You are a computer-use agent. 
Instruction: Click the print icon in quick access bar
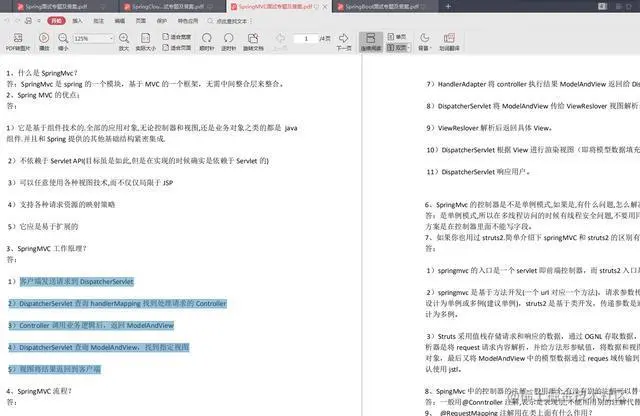28,20
